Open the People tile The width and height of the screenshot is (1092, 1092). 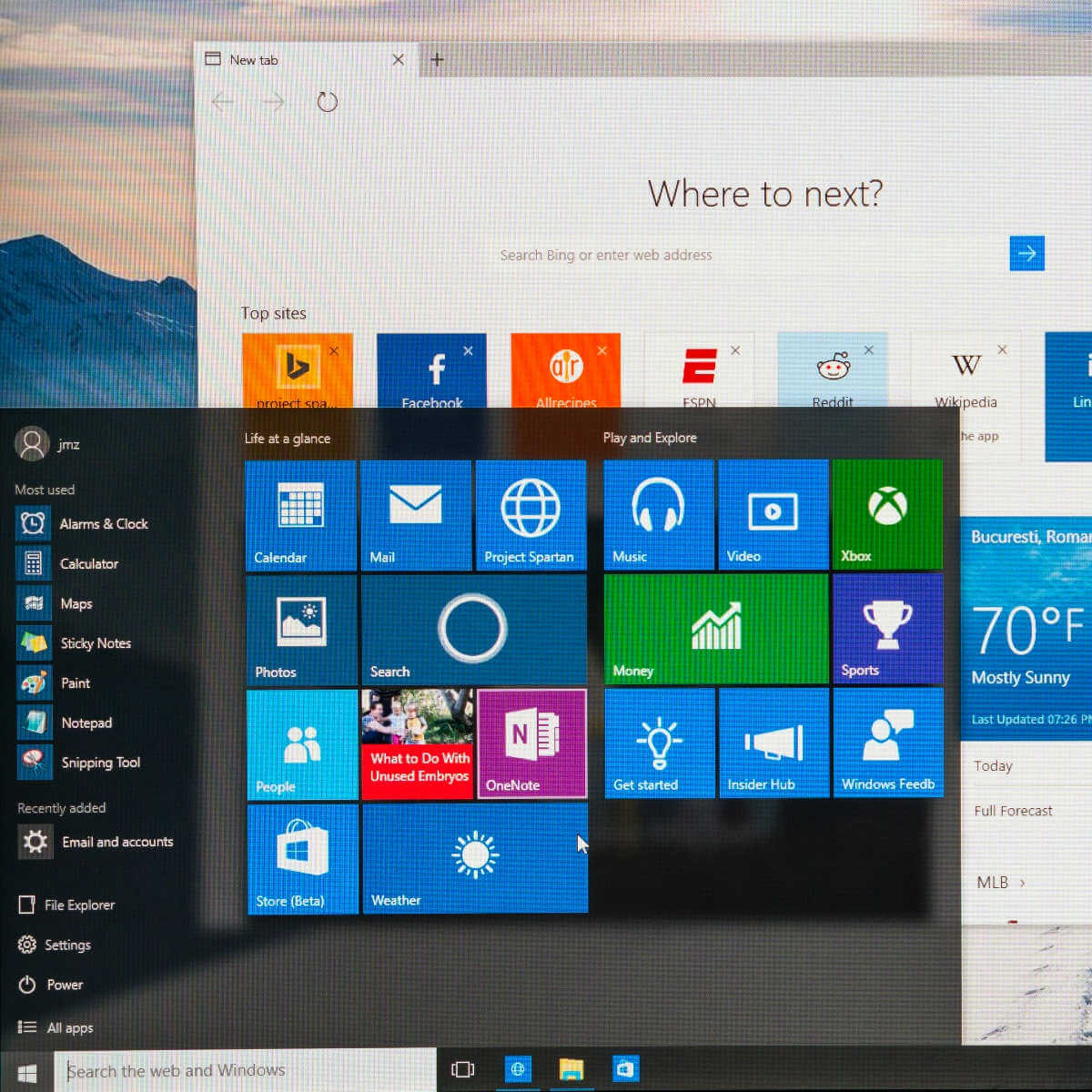(x=302, y=744)
